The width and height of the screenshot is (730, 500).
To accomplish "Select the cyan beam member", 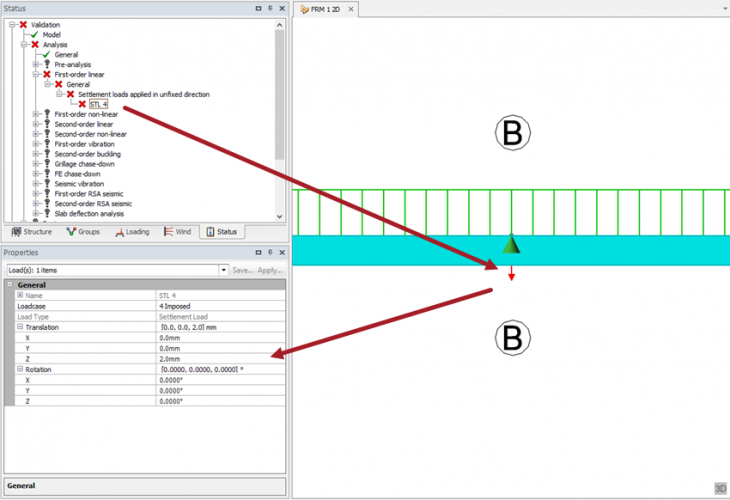I will click(511, 250).
